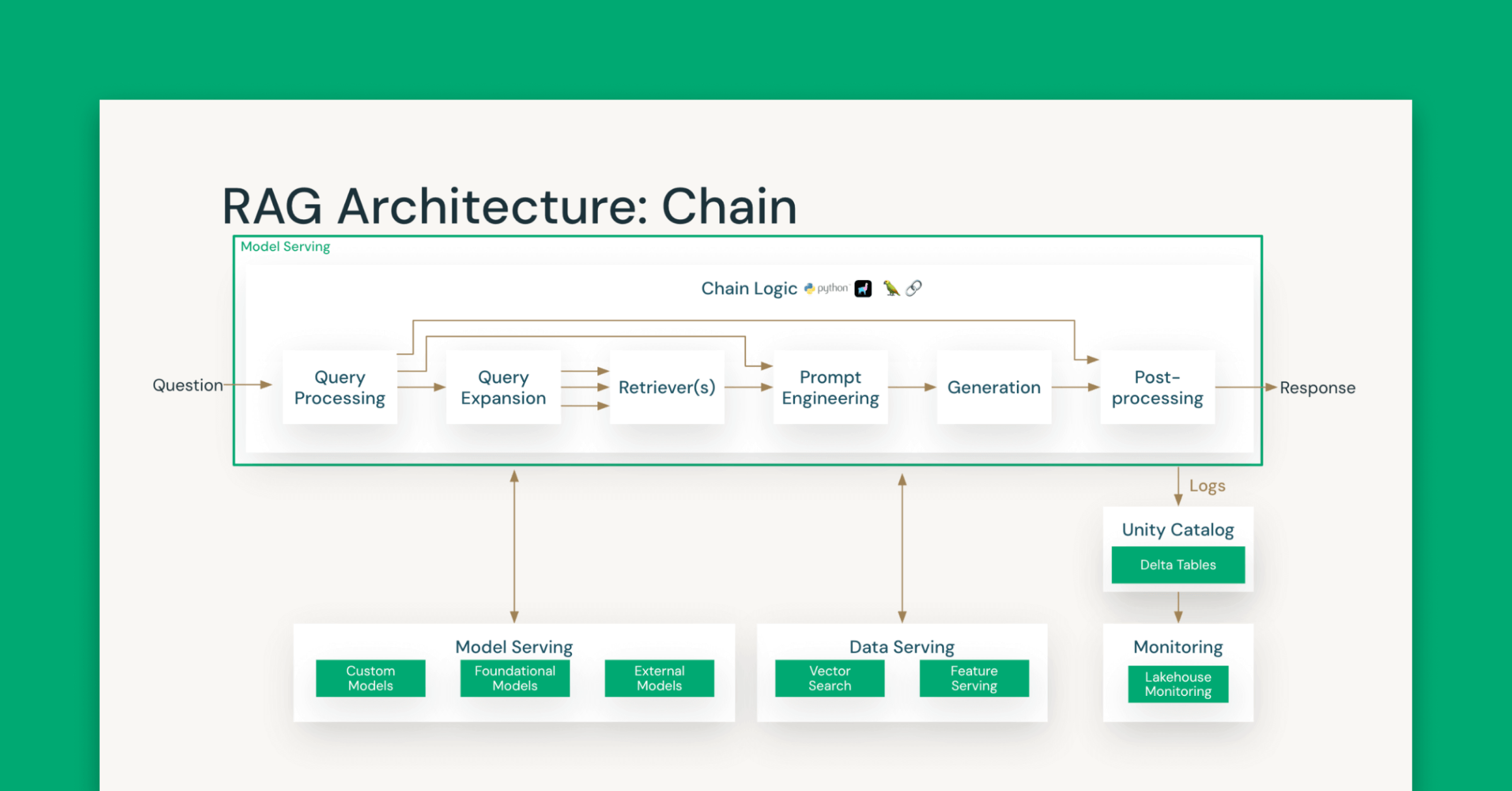Select the Post-processing box
Screen dimensions: 1512x791
pyautogui.click(x=1157, y=387)
